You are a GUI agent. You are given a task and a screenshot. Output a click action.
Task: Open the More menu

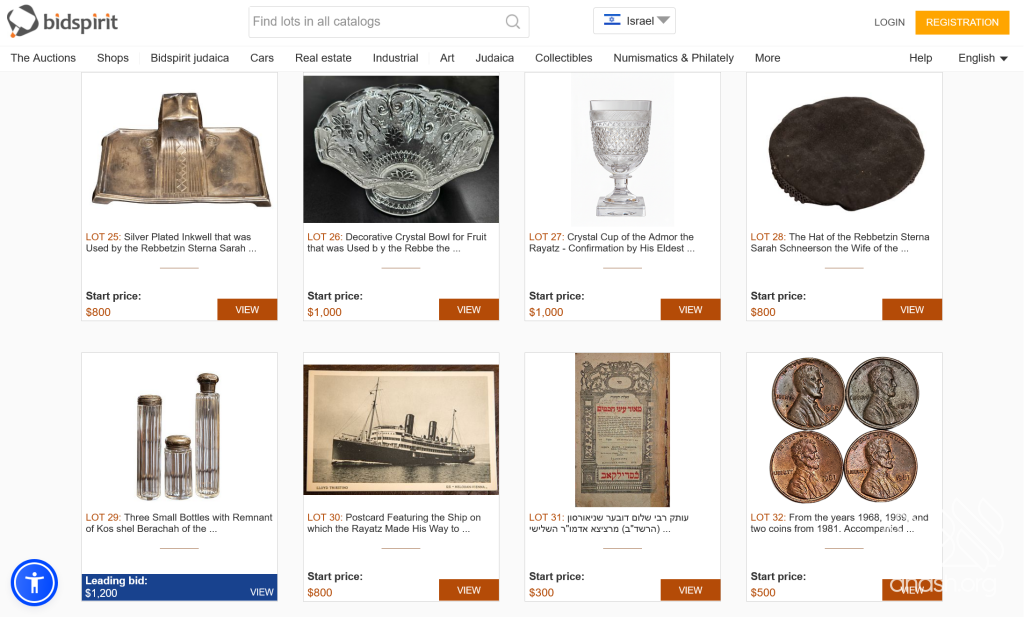coord(767,58)
